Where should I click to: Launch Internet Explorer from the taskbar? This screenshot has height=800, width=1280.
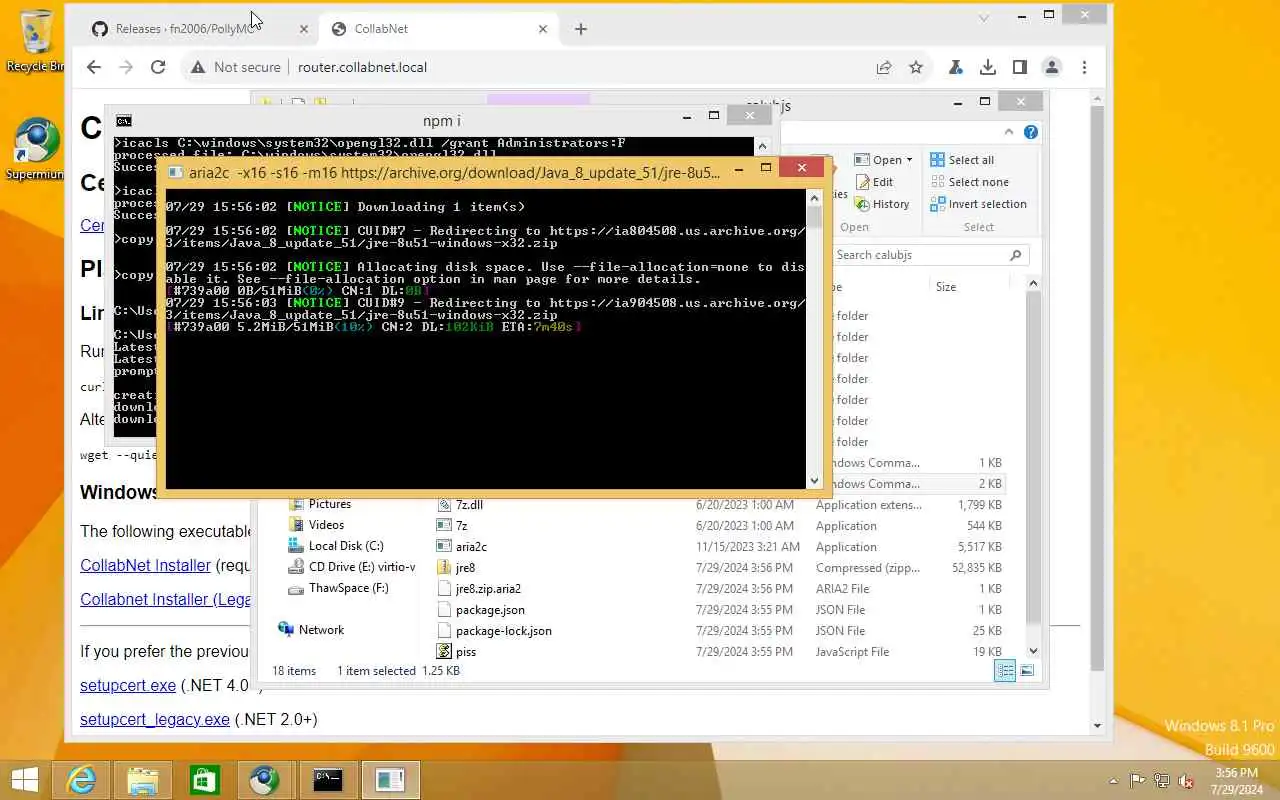tap(81, 779)
